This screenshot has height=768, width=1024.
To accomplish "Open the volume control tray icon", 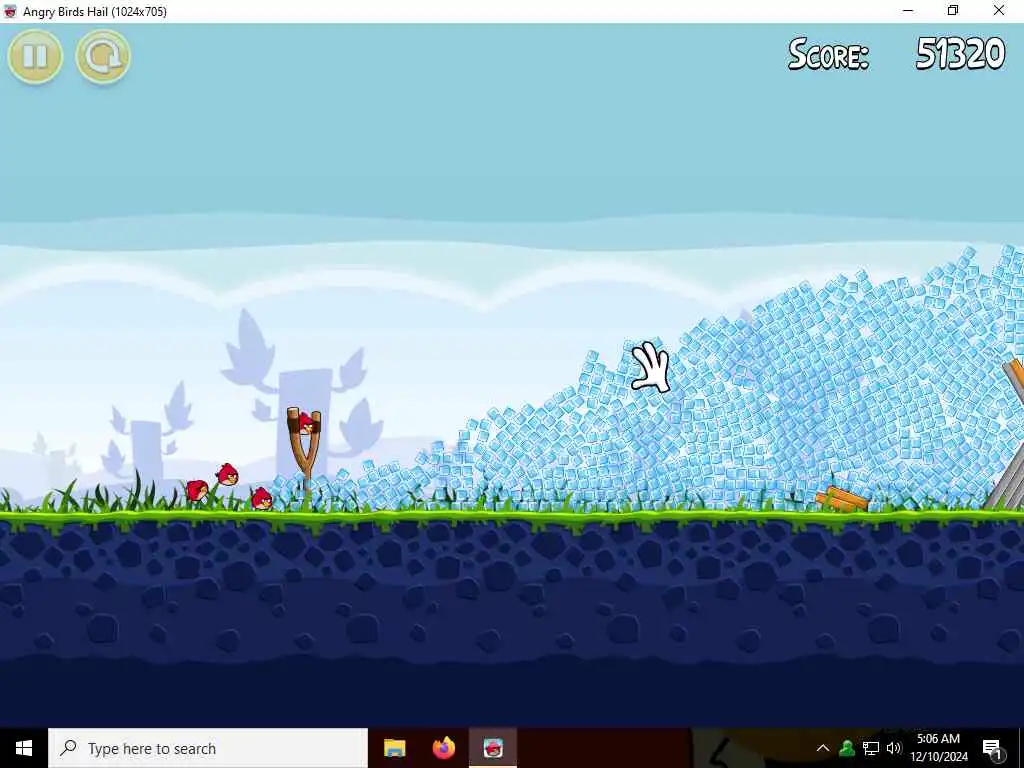I will (894, 748).
